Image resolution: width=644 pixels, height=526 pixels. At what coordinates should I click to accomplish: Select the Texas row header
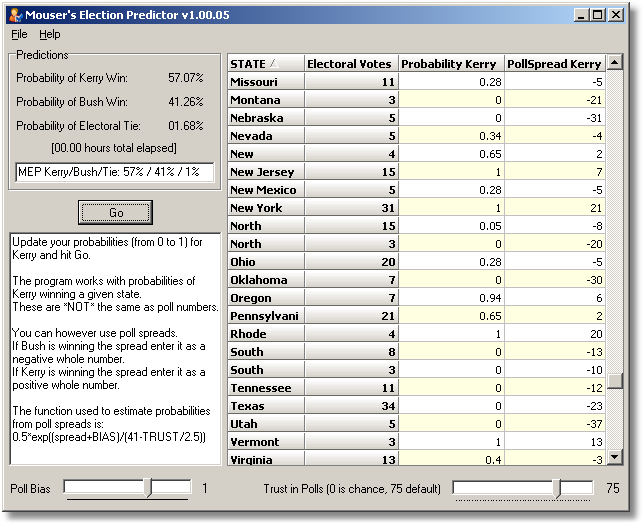(x=266, y=406)
